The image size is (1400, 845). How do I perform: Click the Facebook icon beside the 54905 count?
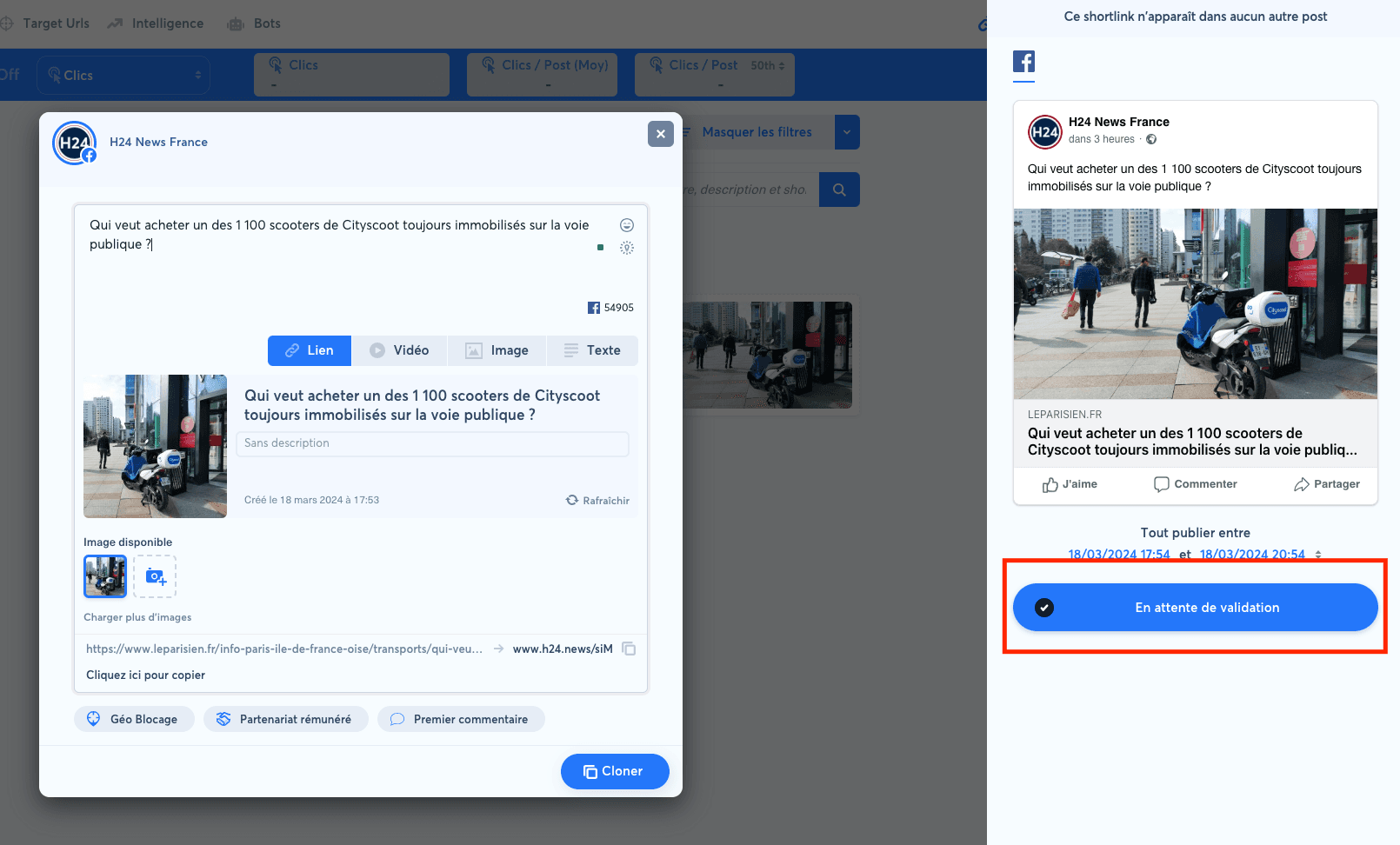pos(594,308)
